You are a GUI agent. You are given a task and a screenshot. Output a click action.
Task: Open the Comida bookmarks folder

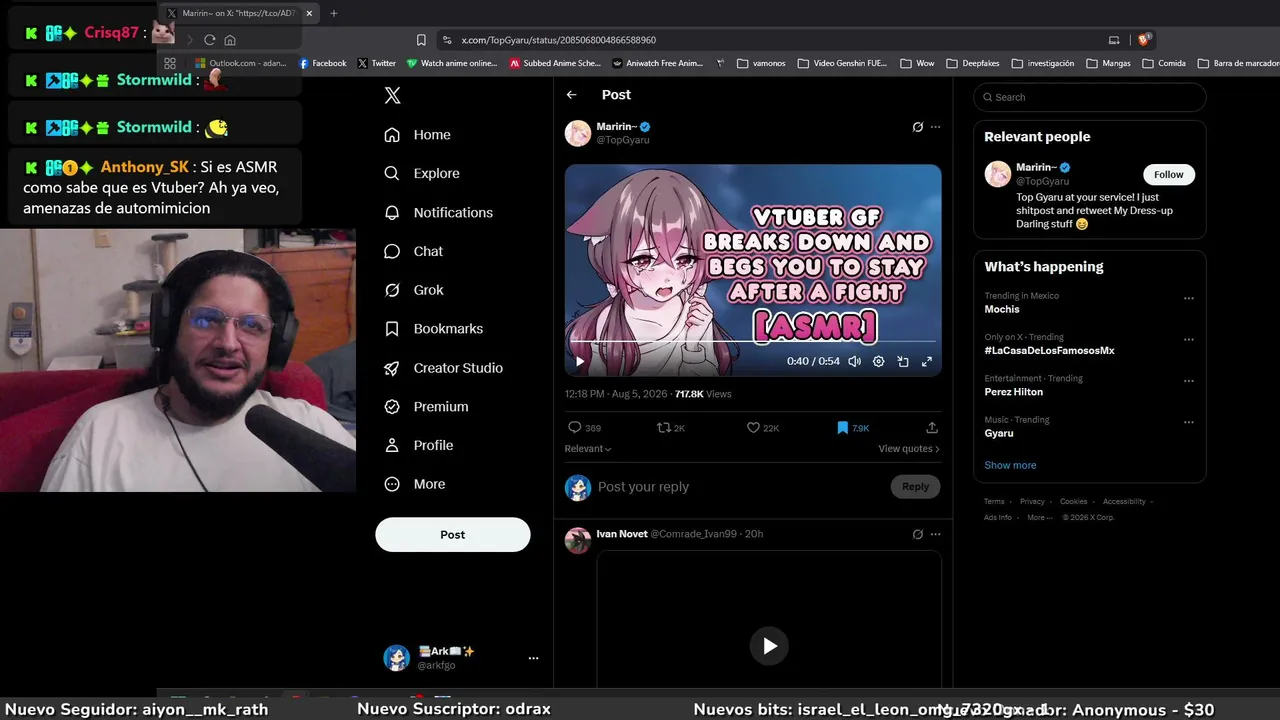(x=1164, y=63)
